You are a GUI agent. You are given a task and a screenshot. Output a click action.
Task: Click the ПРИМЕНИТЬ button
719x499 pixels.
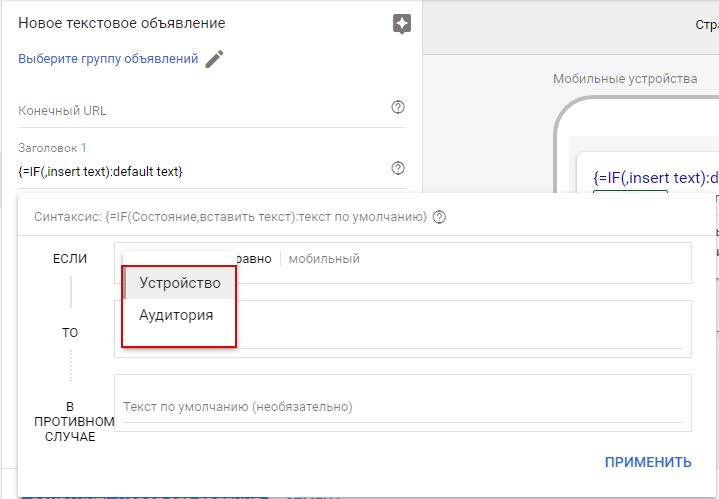tap(647, 462)
